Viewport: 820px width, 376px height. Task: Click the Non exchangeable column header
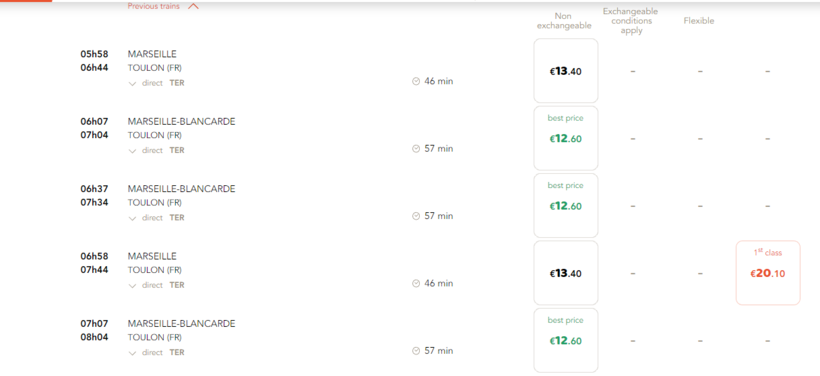click(x=564, y=21)
